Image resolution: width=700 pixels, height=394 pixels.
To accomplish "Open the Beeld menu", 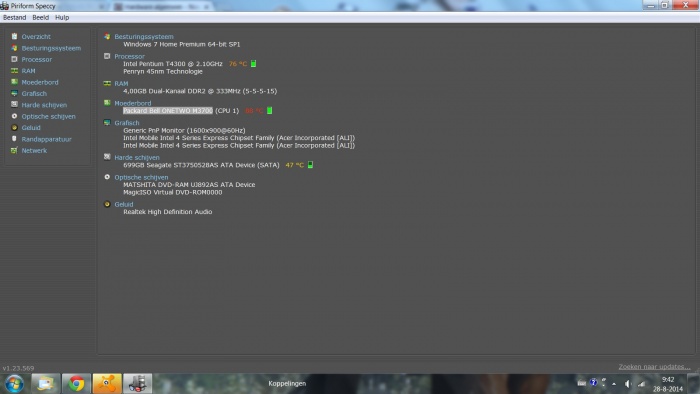I will pyautogui.click(x=41, y=17).
